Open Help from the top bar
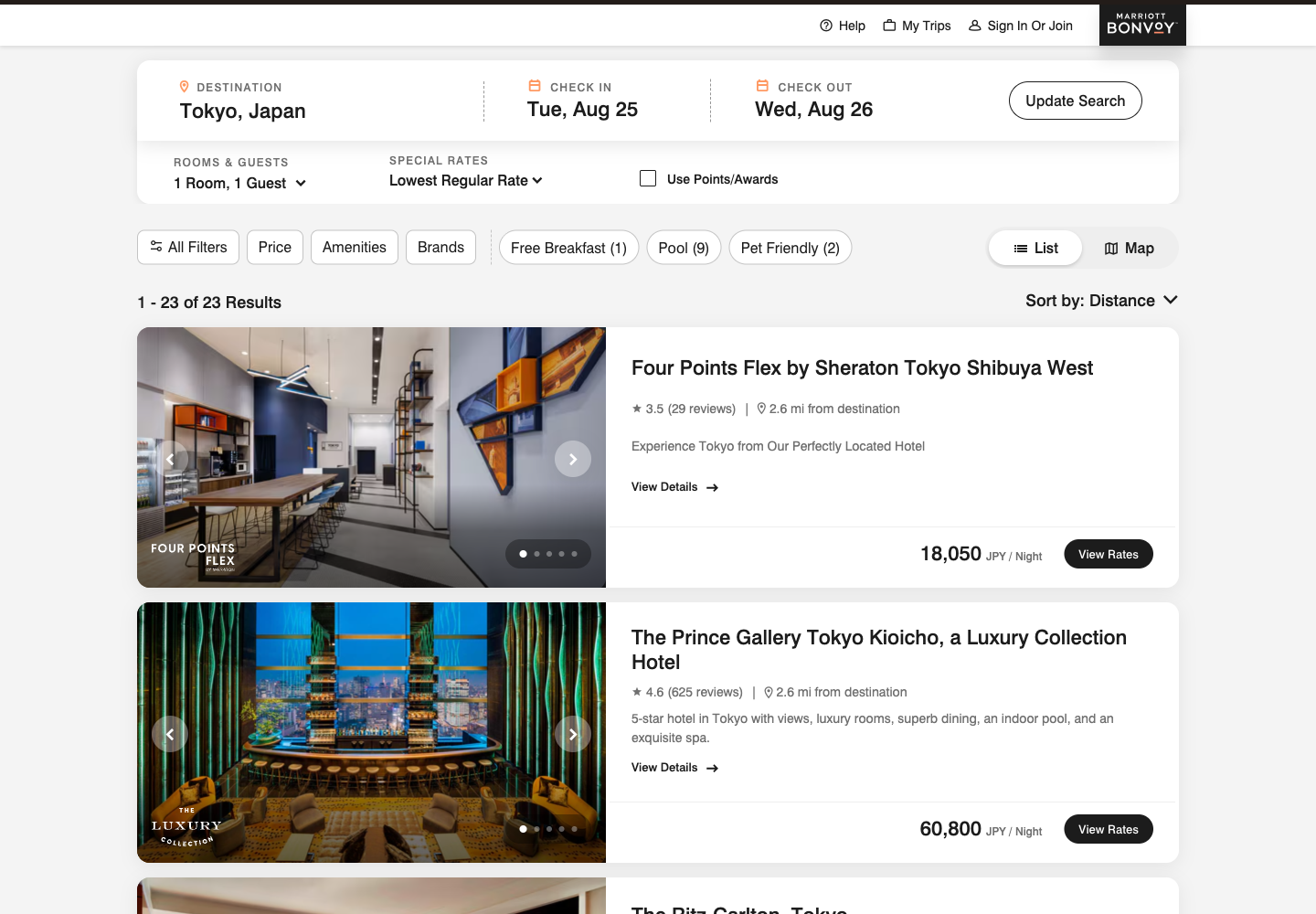1316x914 pixels. [842, 26]
